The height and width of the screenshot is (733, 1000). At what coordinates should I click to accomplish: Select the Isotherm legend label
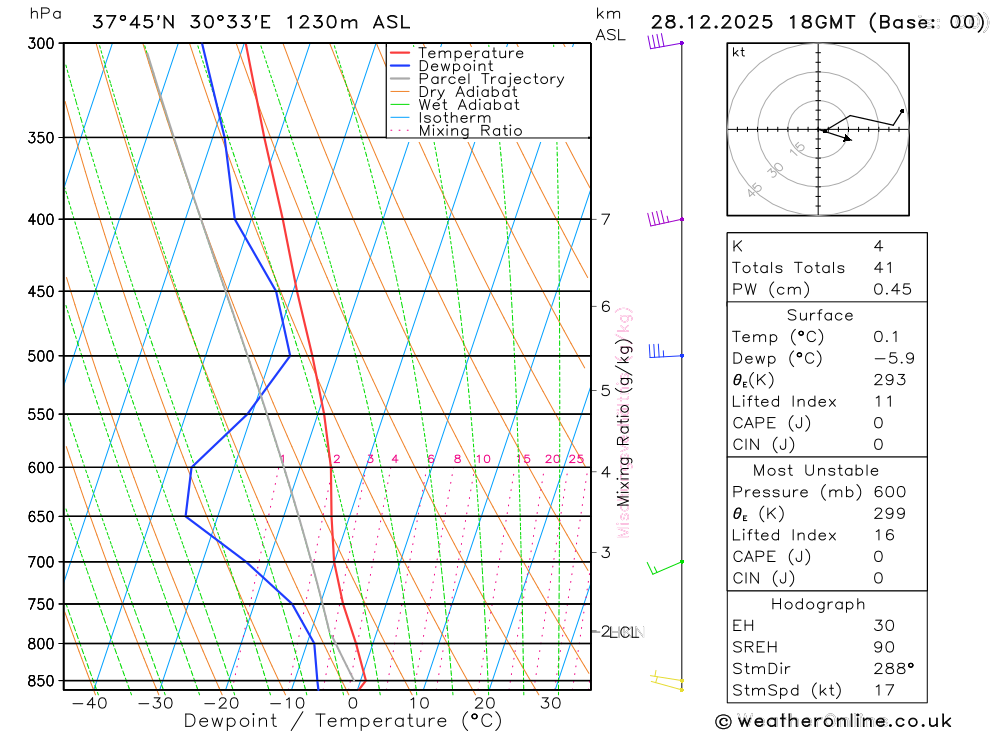click(455, 118)
